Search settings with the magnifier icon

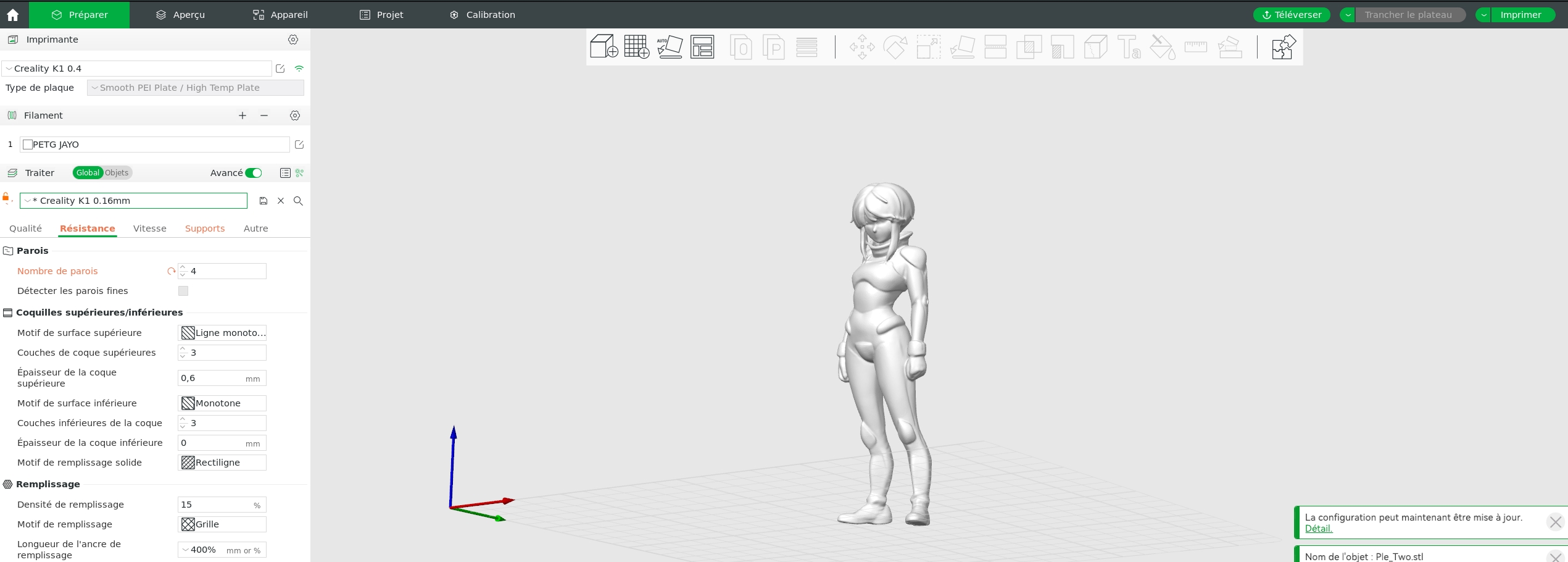[x=298, y=201]
